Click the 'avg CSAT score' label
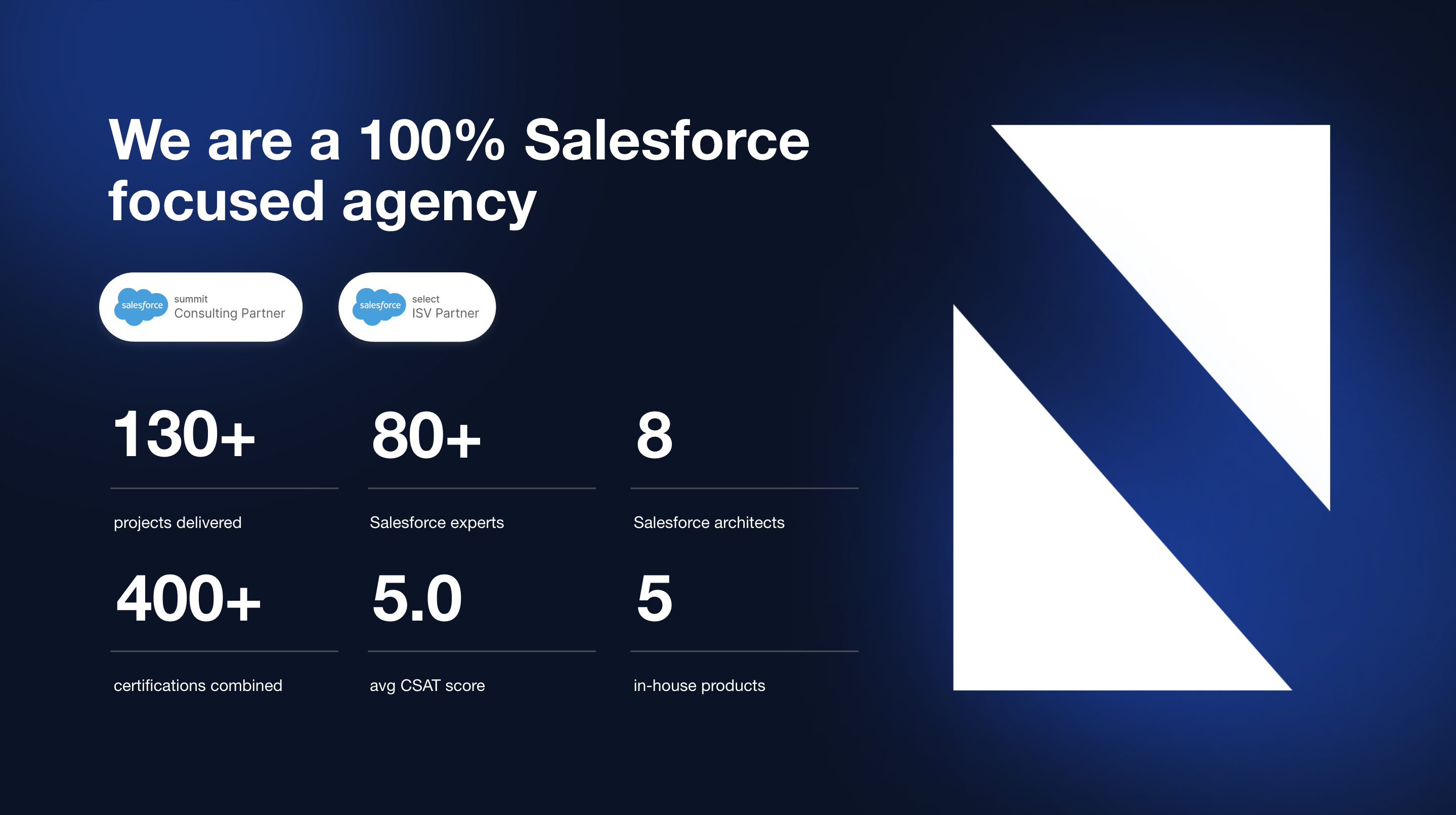 [x=427, y=685]
